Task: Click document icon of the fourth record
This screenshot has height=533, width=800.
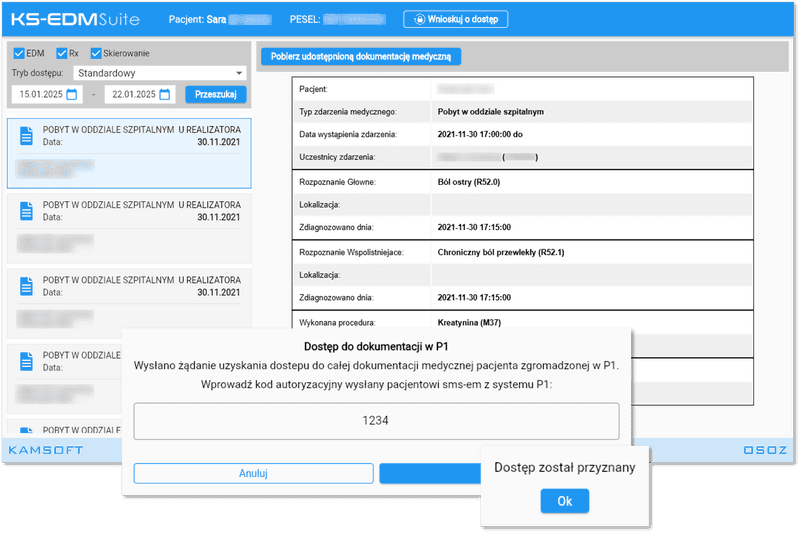Action: tap(27, 361)
